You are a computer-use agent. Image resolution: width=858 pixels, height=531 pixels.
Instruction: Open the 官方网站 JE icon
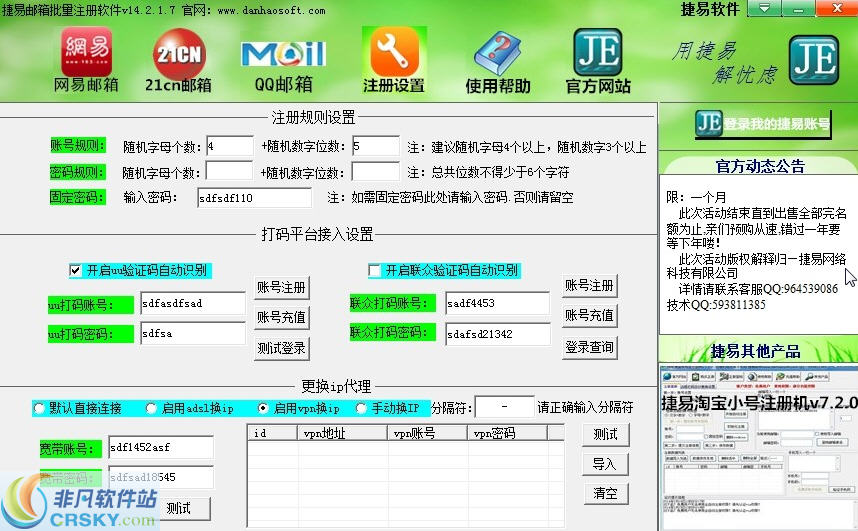coord(598,61)
